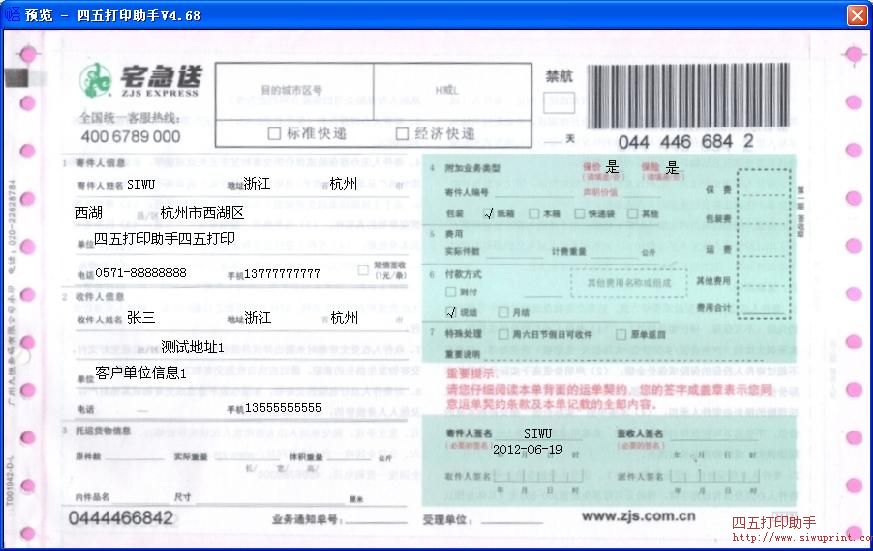Screen dimensions: 873x551
Task: Click the district text 西湖
Action: [x=89, y=213]
